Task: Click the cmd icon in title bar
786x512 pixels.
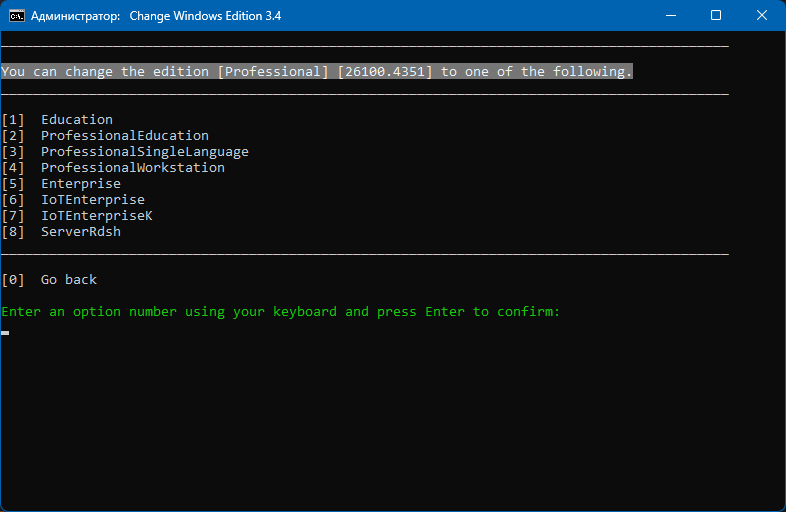Action: click(x=17, y=16)
